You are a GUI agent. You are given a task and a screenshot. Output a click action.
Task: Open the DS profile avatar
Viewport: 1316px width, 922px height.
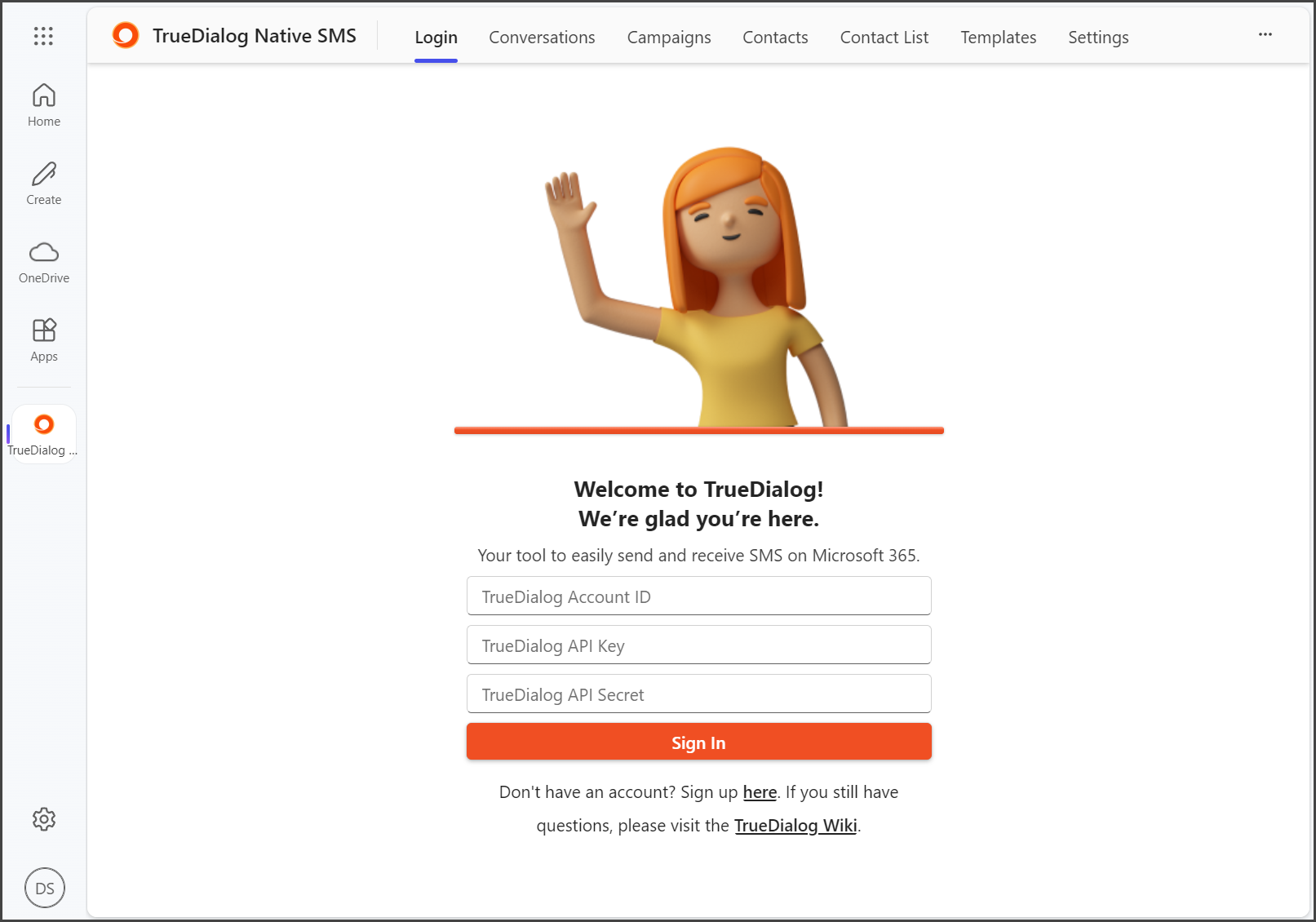point(45,888)
